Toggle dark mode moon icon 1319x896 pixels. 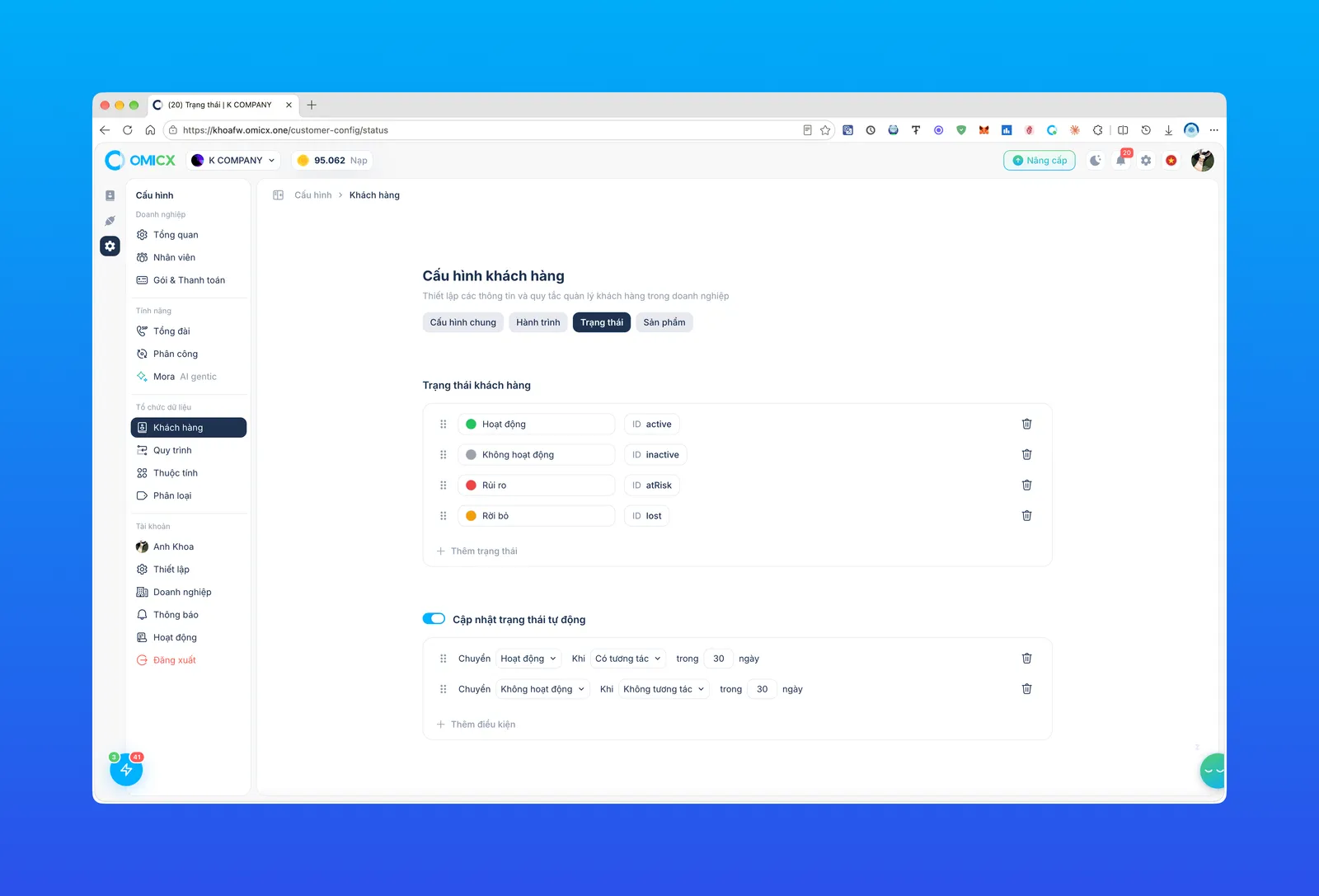(1095, 161)
